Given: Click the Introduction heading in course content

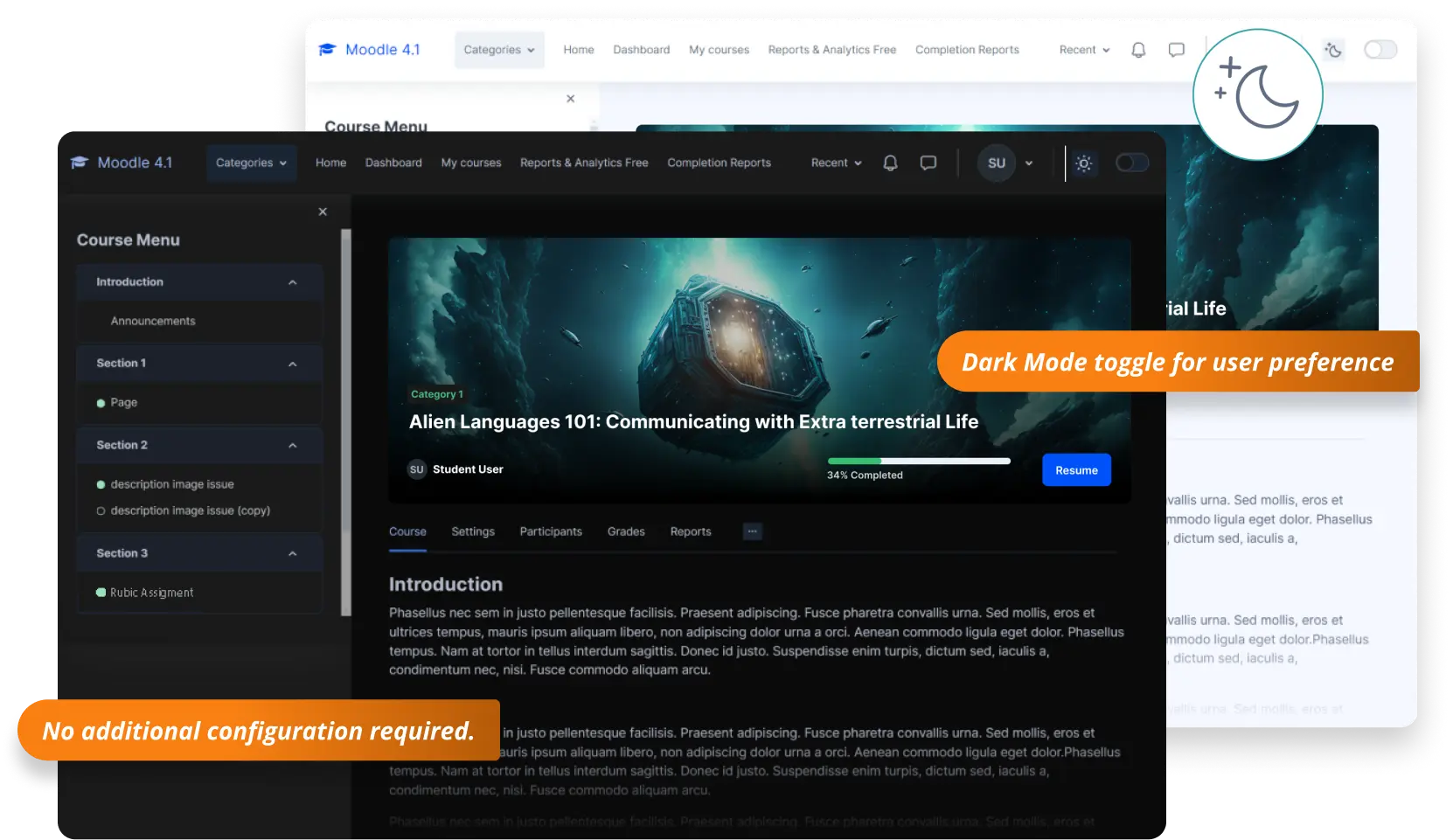Looking at the screenshot, I should coord(446,585).
